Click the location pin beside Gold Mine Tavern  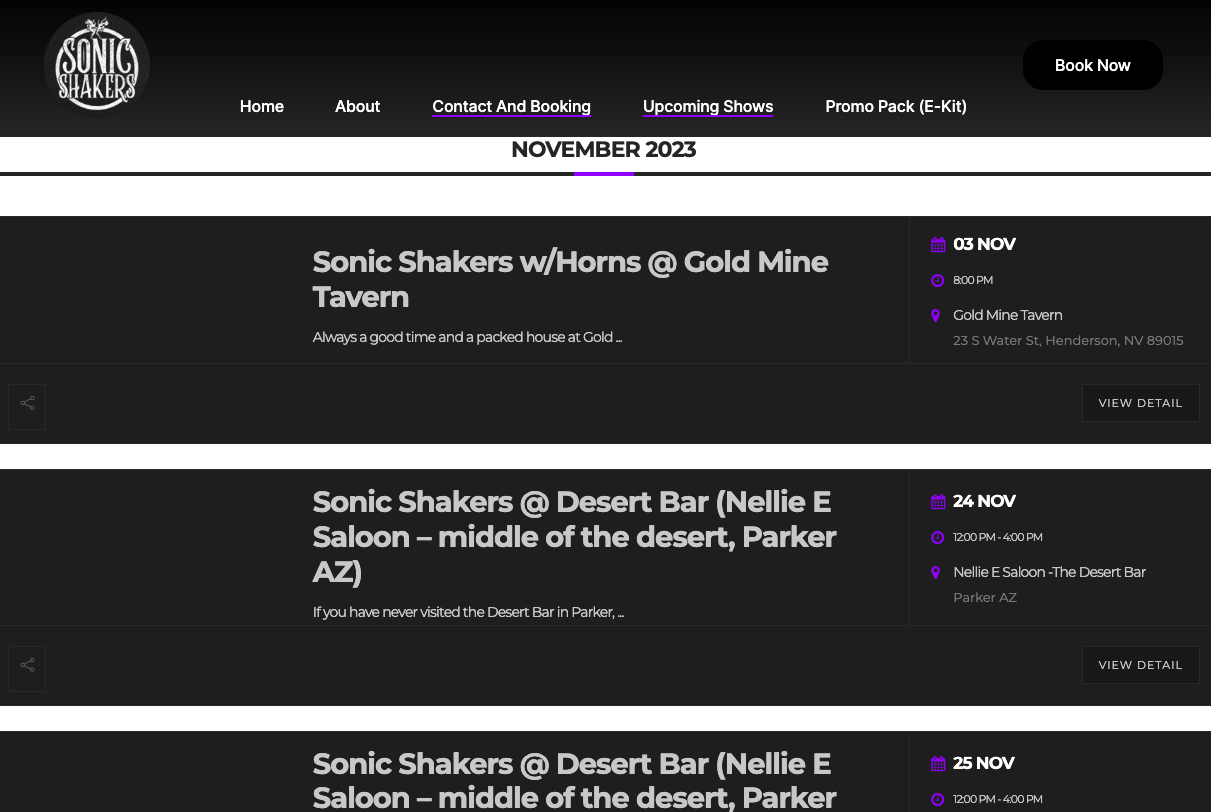point(936,316)
